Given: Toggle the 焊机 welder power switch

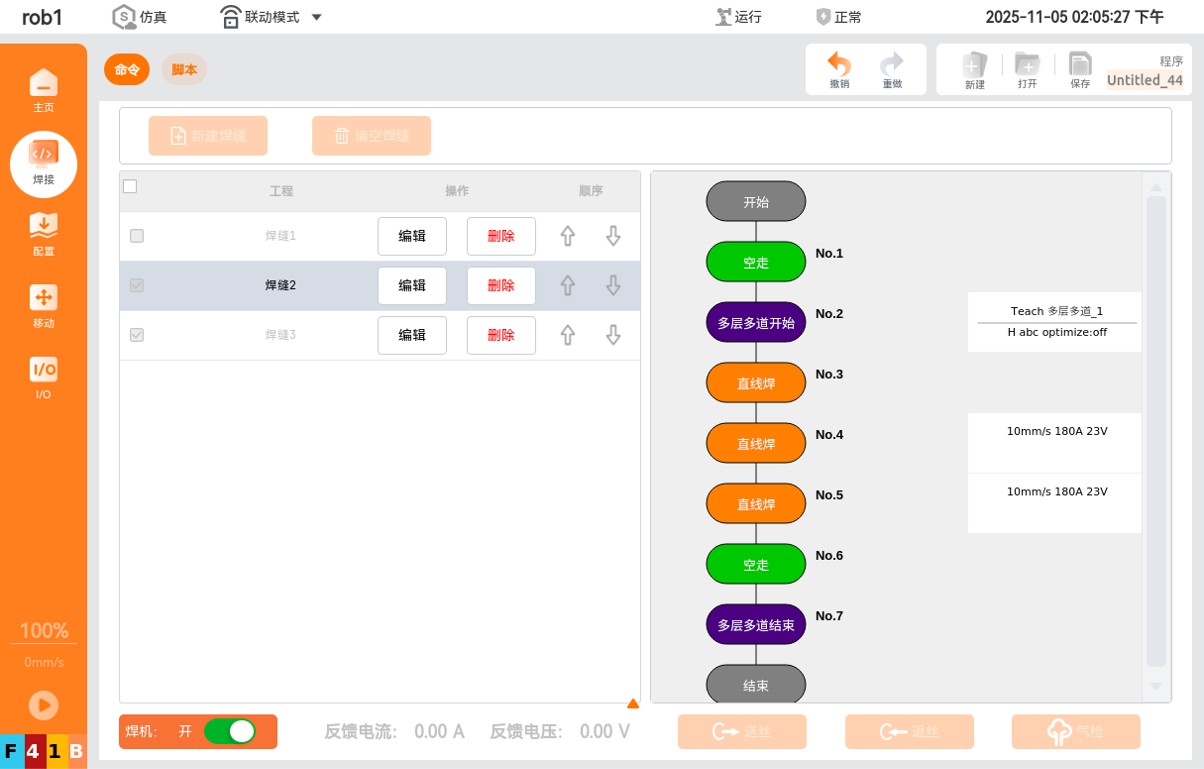Looking at the screenshot, I should pyautogui.click(x=229, y=731).
